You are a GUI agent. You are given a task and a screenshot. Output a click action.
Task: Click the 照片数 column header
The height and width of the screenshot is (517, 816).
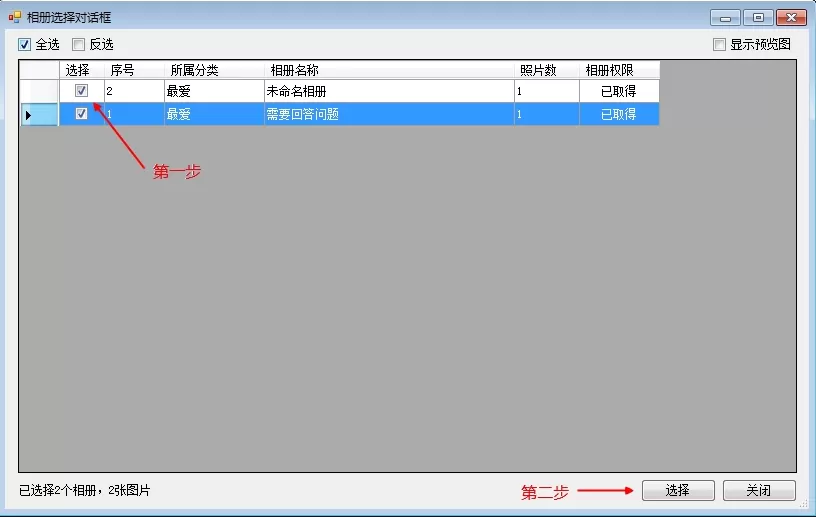(x=546, y=70)
